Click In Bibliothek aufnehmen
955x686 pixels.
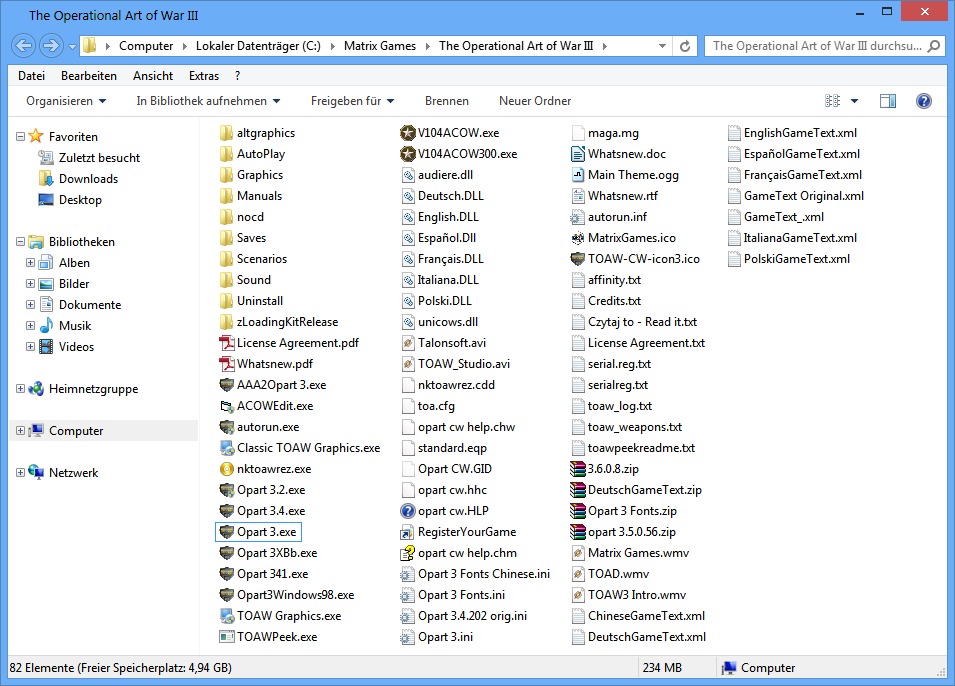point(208,101)
